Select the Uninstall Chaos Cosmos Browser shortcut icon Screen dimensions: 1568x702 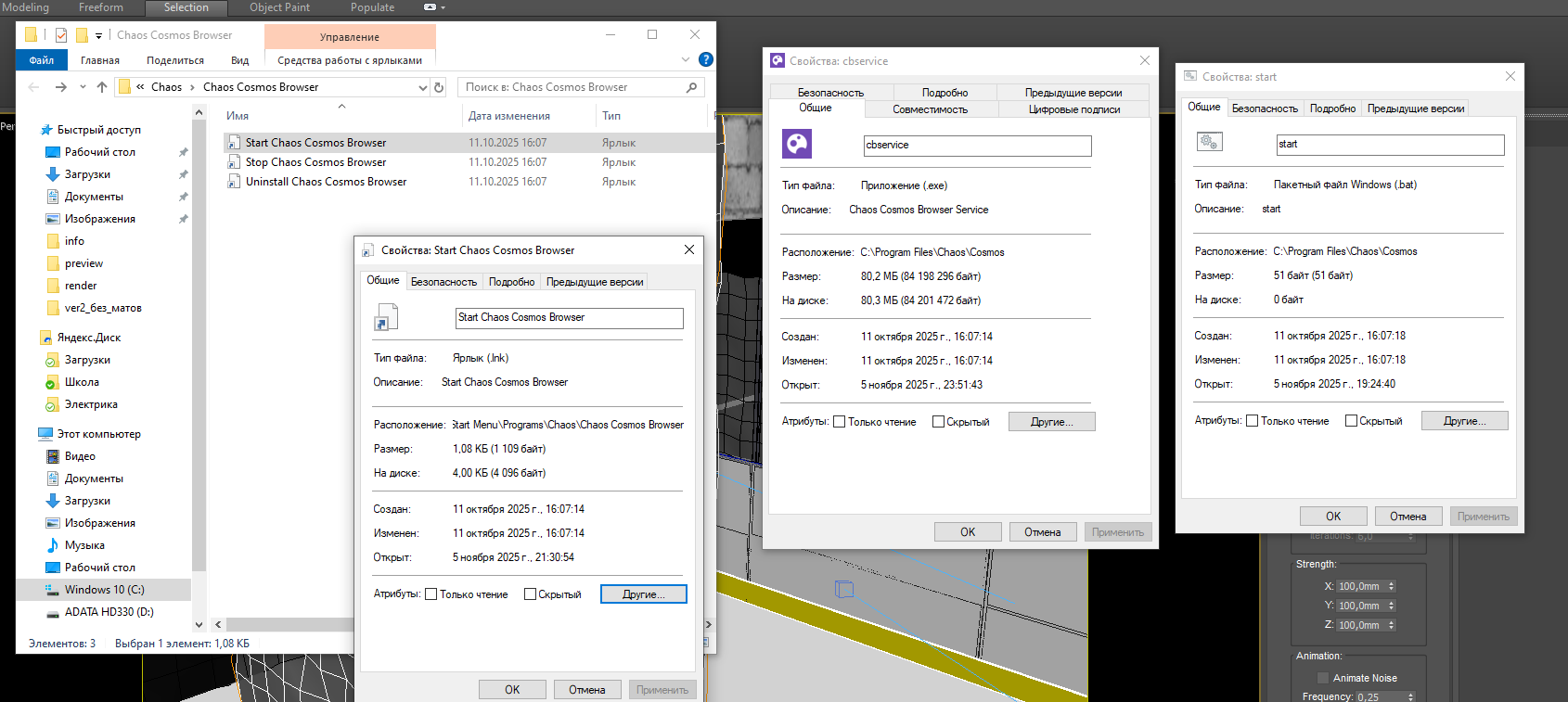[x=235, y=182]
